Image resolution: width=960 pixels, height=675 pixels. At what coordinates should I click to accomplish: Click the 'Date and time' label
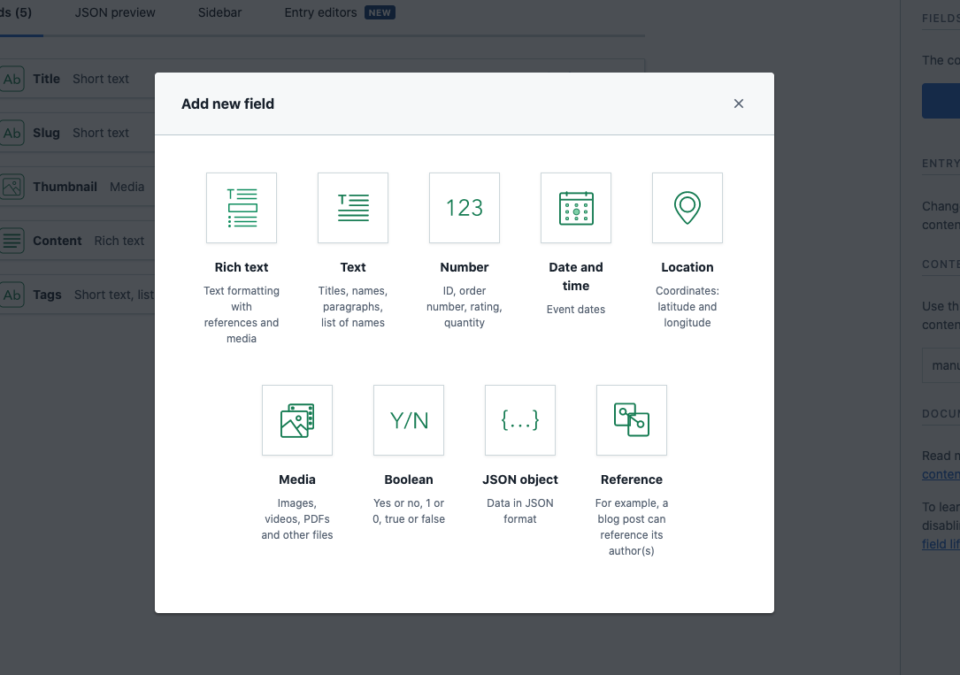[576, 276]
